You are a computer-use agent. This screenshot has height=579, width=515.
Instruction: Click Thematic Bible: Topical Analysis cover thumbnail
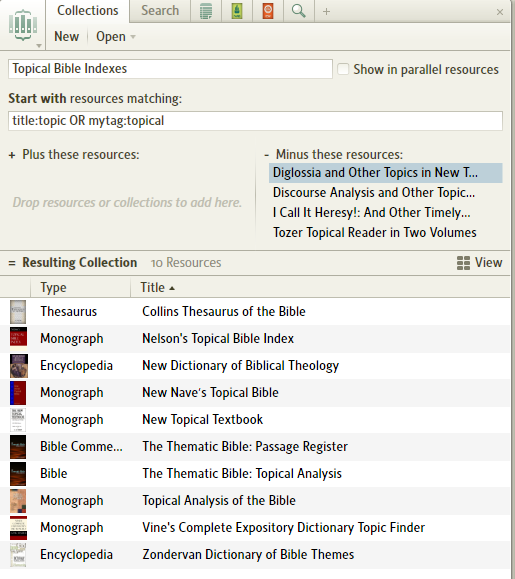[x=18, y=474]
